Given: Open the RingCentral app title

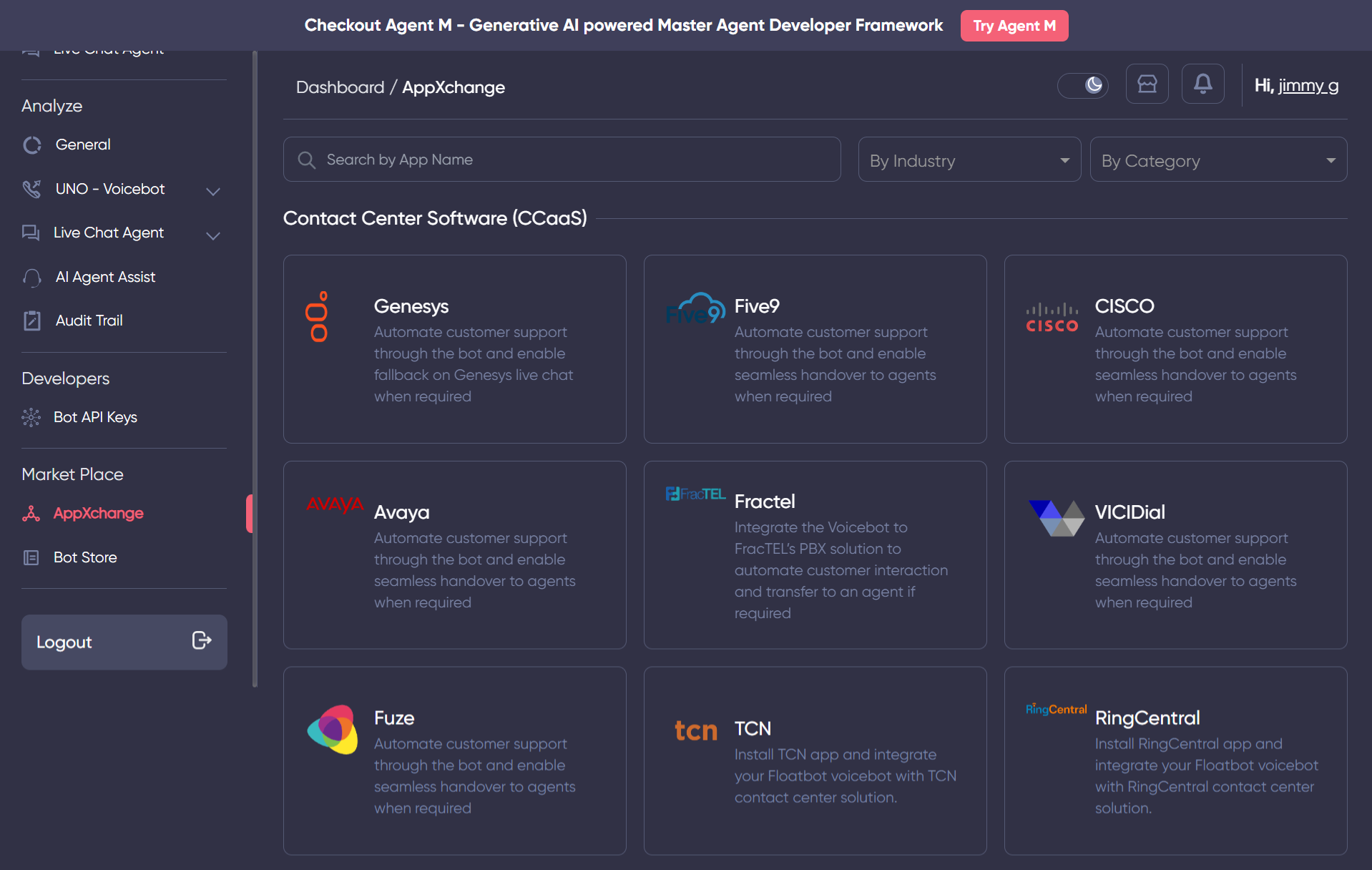Looking at the screenshot, I should pos(1147,718).
